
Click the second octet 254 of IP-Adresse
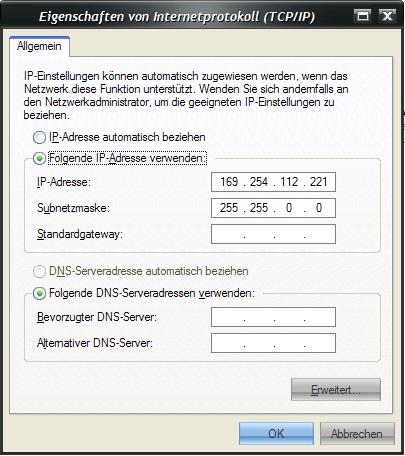point(259,182)
